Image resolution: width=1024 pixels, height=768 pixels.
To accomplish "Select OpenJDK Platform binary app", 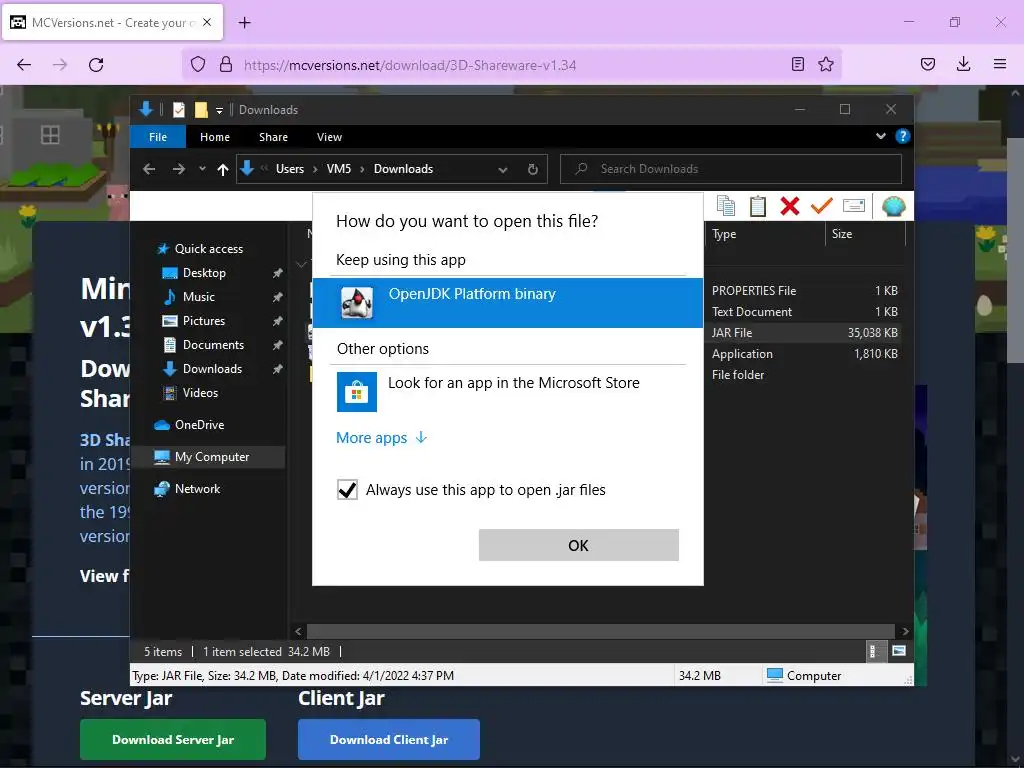I will click(x=507, y=303).
